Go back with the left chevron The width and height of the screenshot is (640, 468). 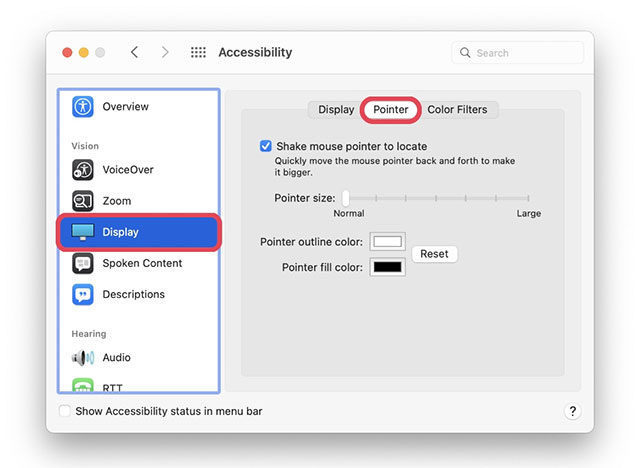pos(135,53)
